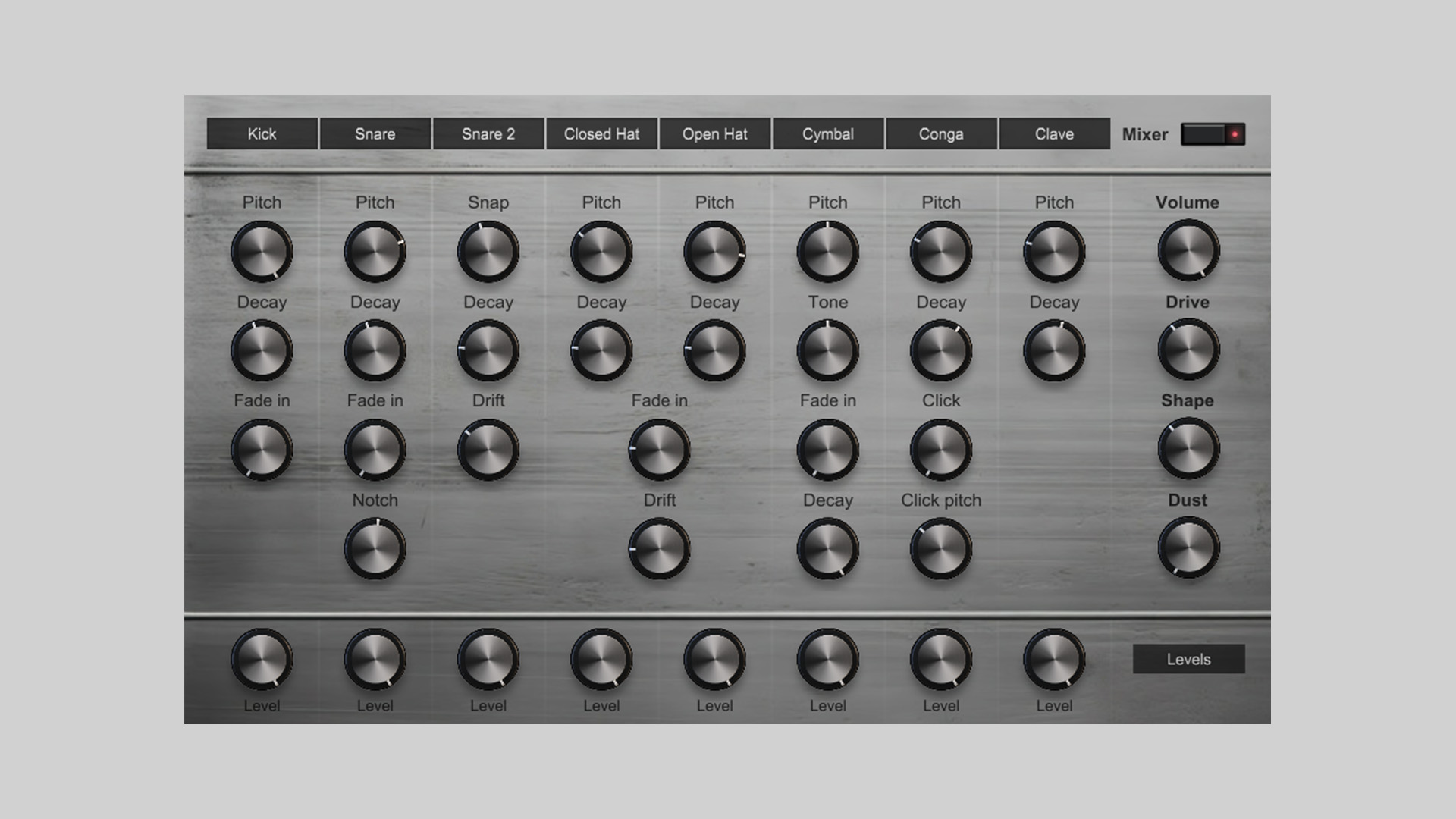Click the Clave Level knob
This screenshot has height=819, width=1456.
click(1054, 659)
